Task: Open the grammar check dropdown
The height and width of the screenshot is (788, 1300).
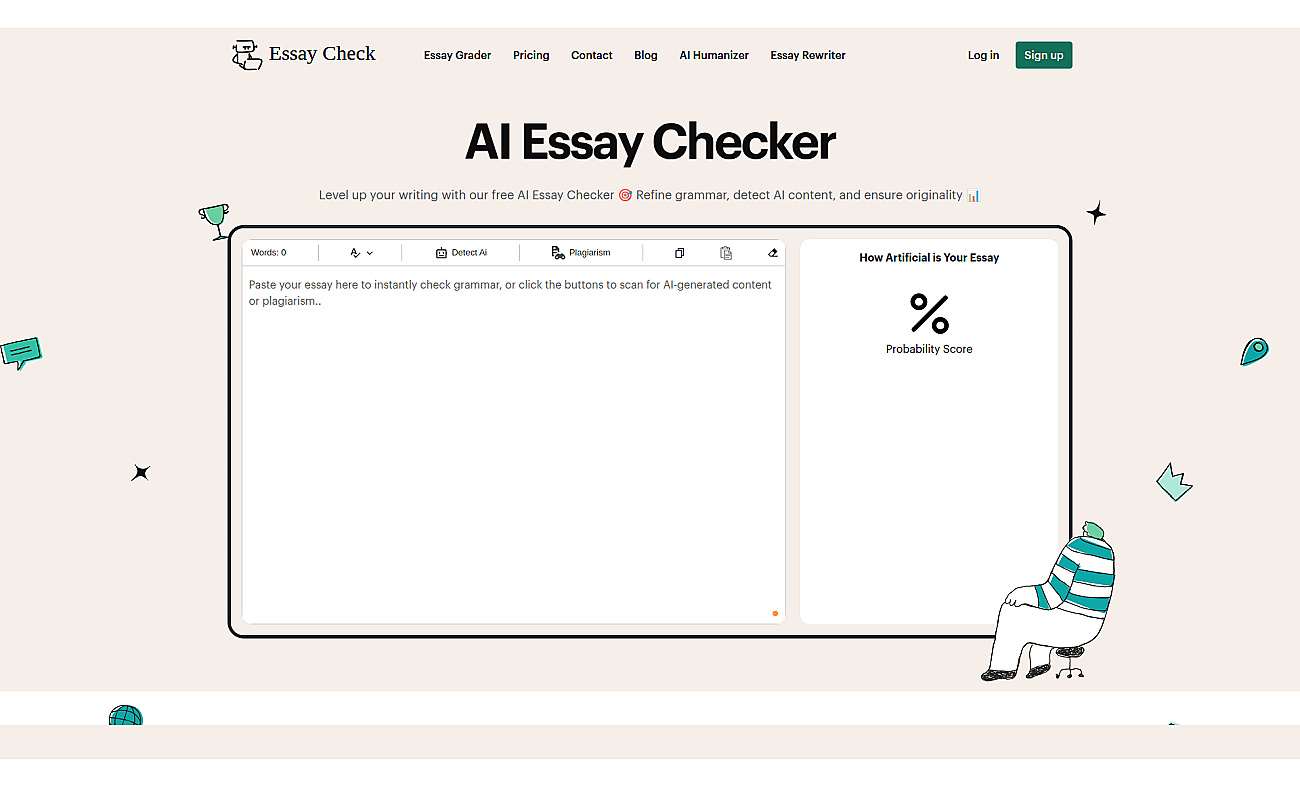Action: [361, 253]
